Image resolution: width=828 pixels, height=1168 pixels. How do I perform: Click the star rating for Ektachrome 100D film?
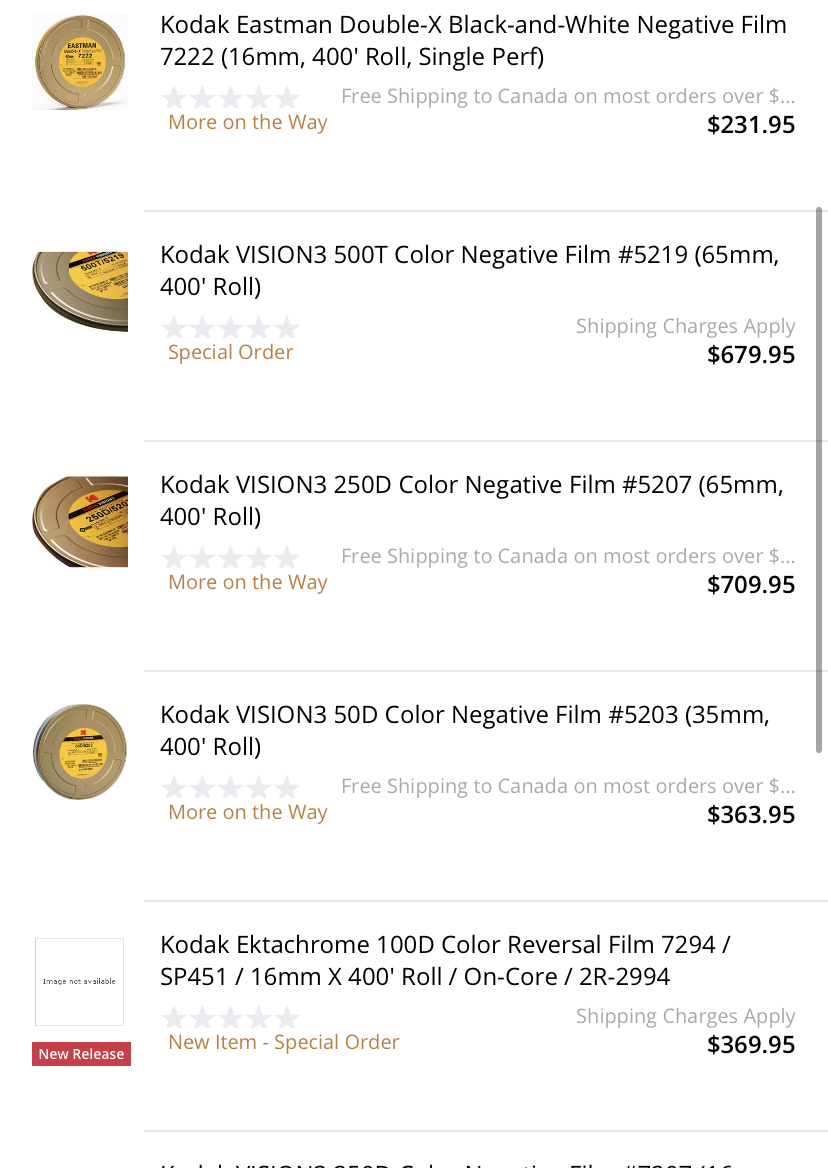(231, 1017)
